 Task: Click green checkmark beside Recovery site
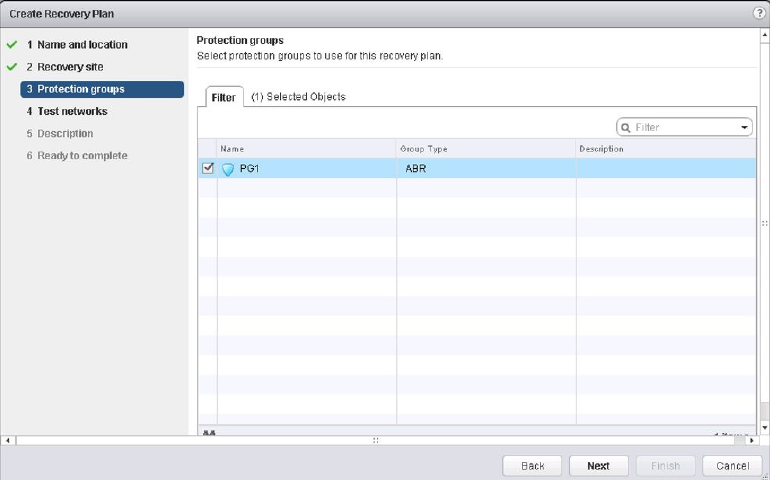(x=12, y=67)
